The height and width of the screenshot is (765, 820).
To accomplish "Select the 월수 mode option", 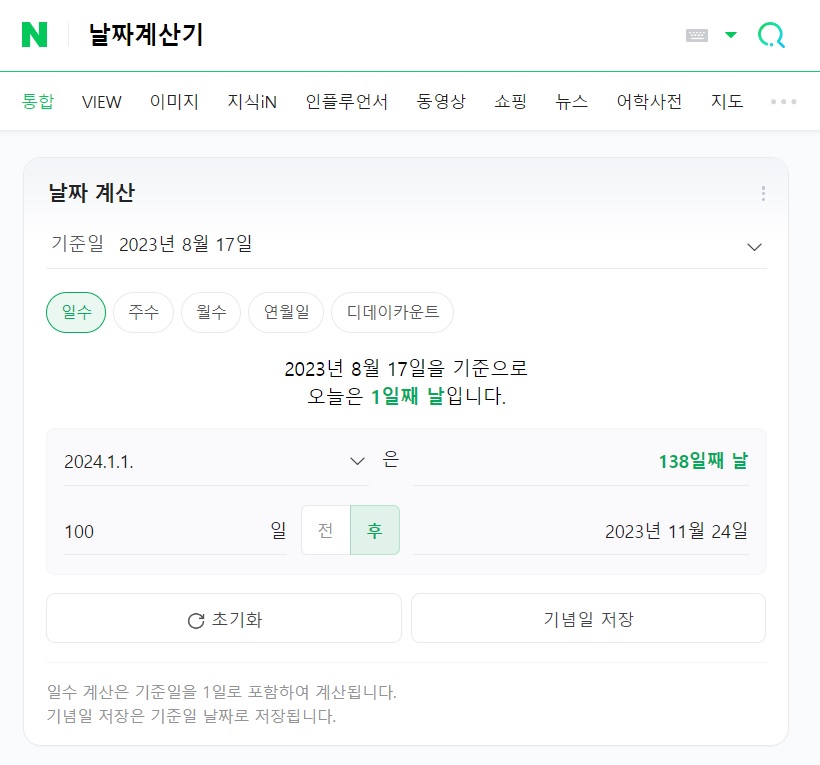I will coord(210,312).
